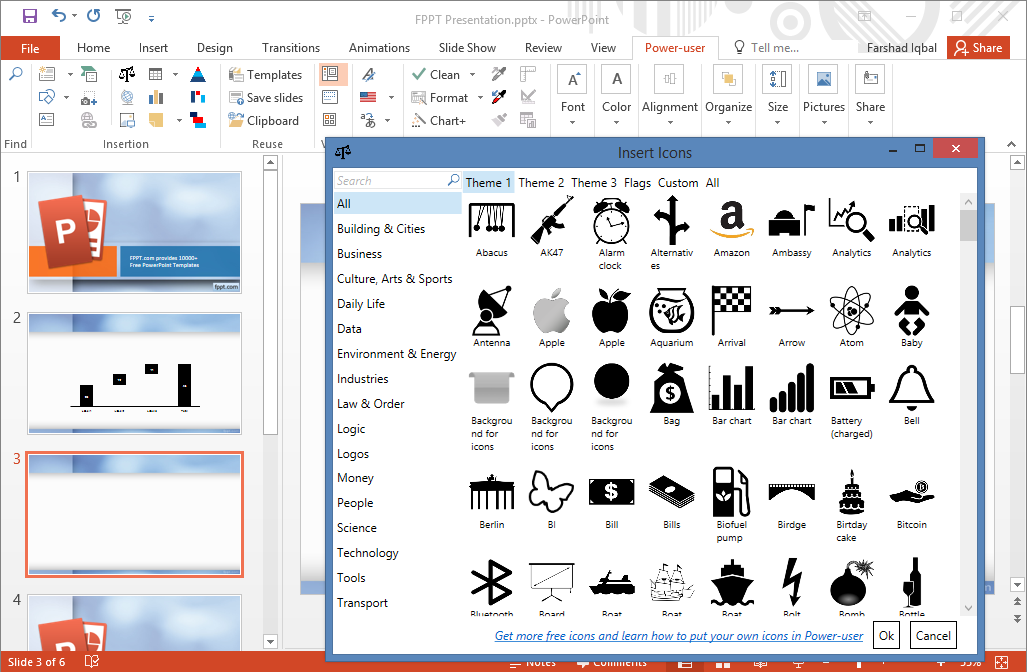Choose the Amazon icon
The height and width of the screenshot is (672, 1027).
pyautogui.click(x=731, y=222)
